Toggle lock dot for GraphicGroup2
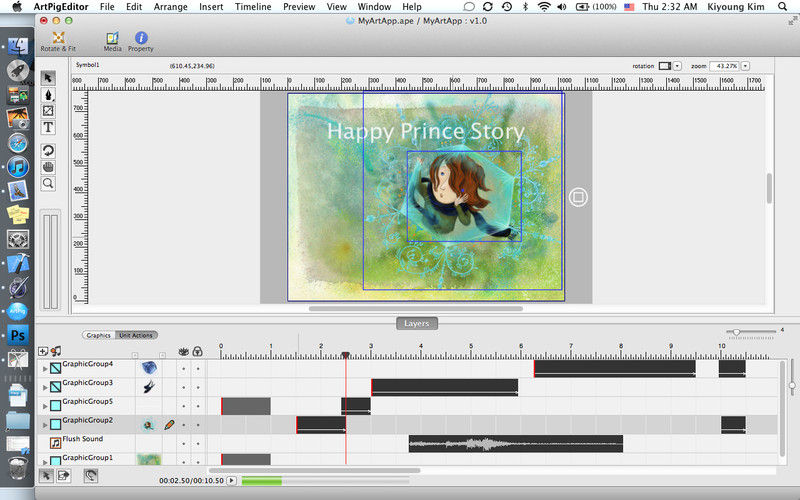Image resolution: width=800 pixels, height=500 pixels. (198, 425)
